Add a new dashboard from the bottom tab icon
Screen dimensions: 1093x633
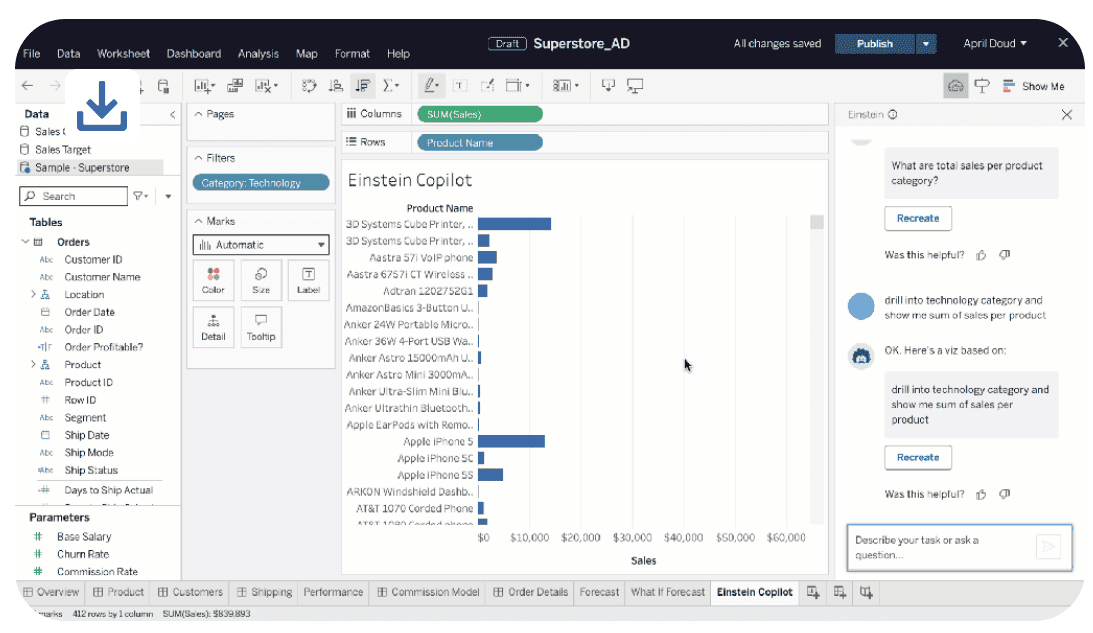(x=839, y=593)
